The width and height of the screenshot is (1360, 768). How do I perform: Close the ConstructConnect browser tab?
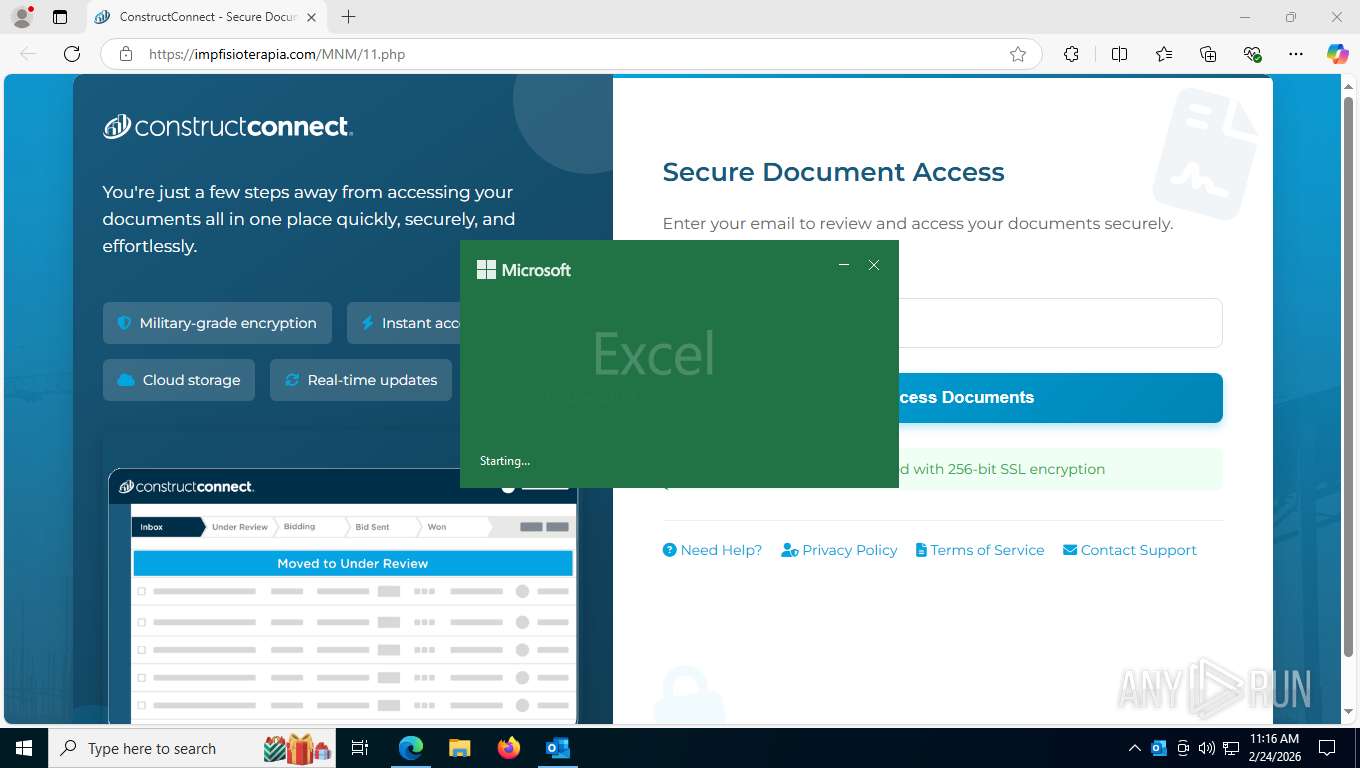point(311,17)
